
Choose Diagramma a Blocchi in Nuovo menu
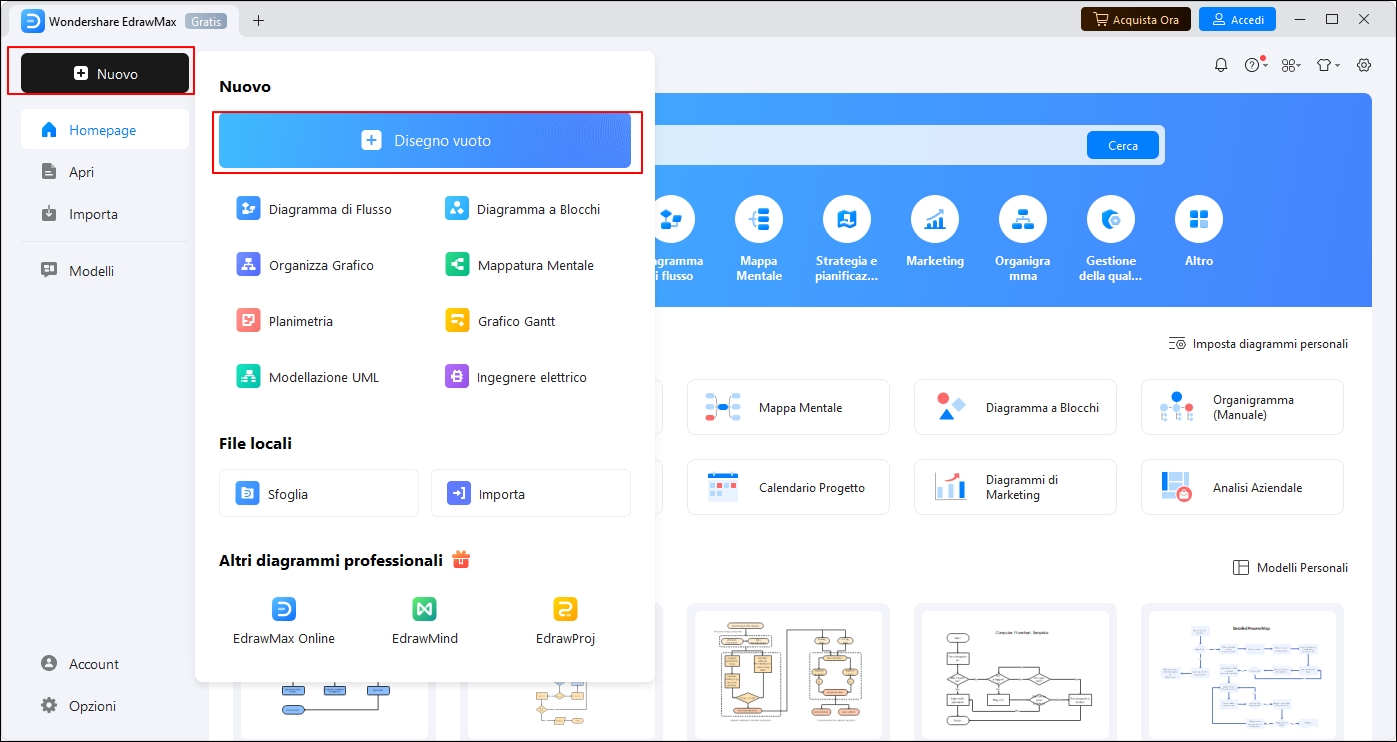coord(524,209)
